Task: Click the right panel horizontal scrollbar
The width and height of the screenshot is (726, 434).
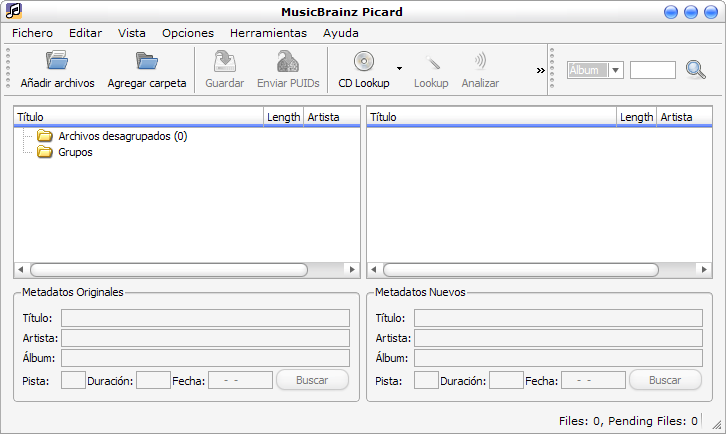Action: pos(520,270)
